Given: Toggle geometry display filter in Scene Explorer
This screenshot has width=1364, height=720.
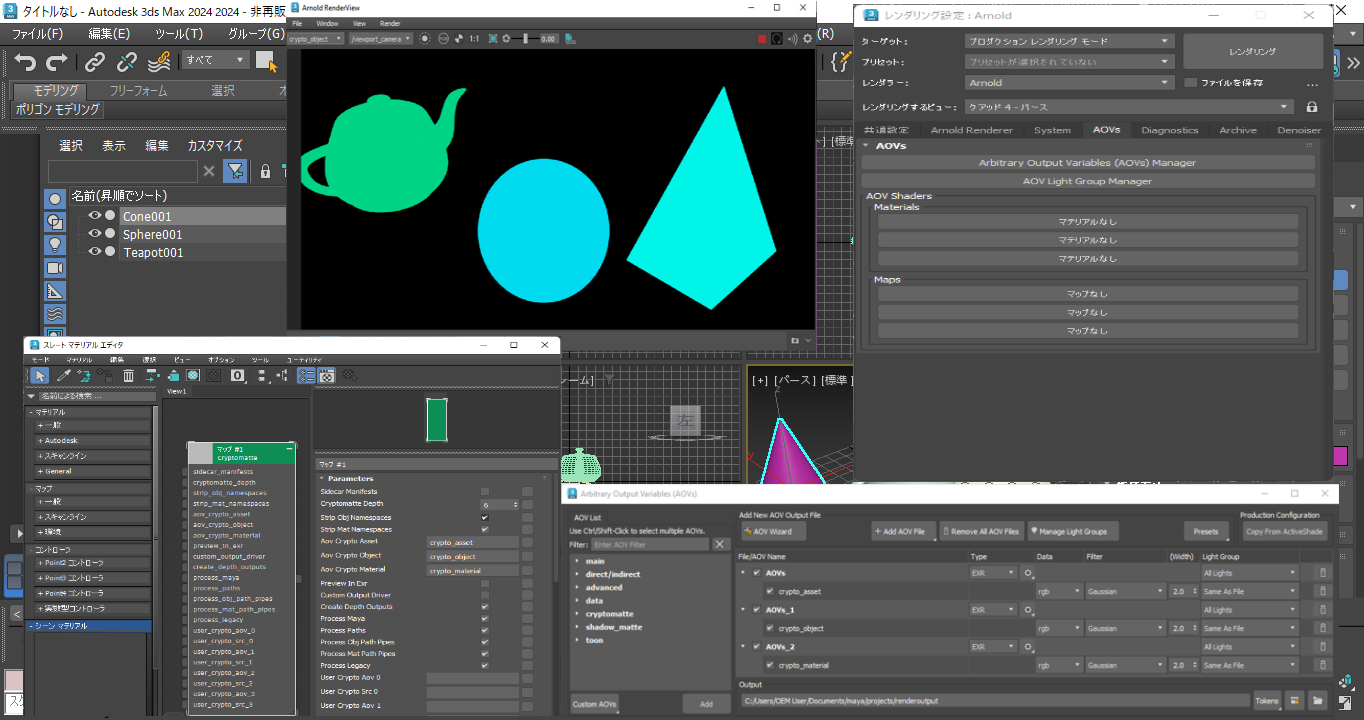Looking at the screenshot, I should [55, 198].
